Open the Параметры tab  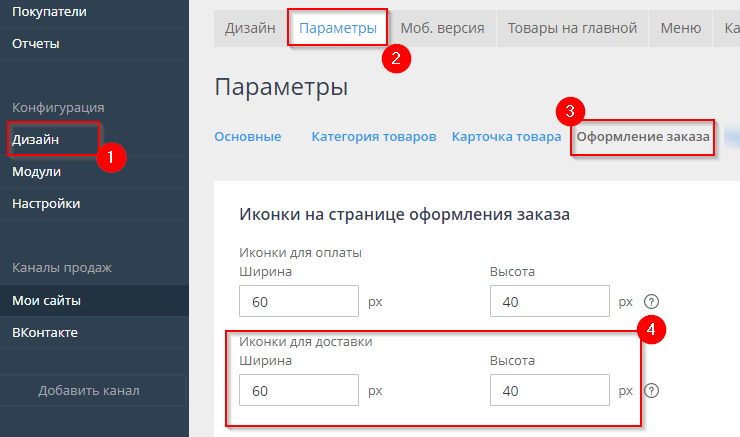tap(339, 28)
